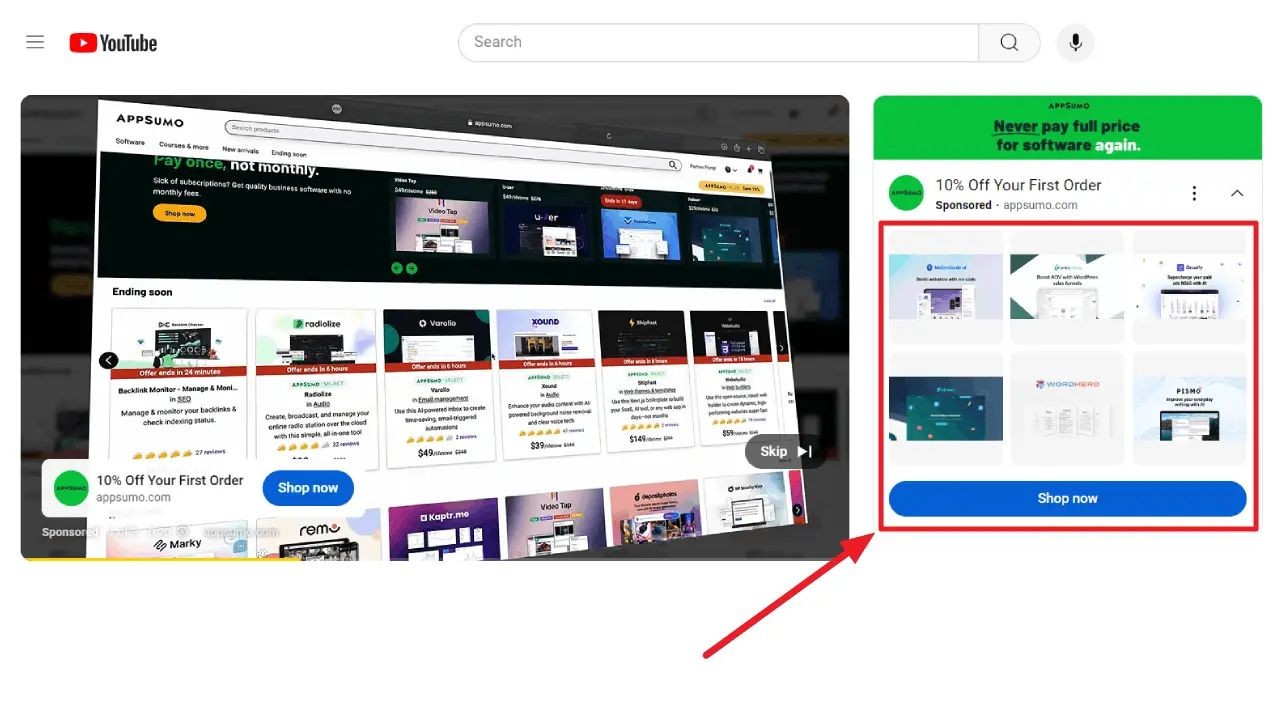Image resolution: width=1280 pixels, height=720 pixels.
Task: Open the 'Never pay full price' banner
Action: pos(1067,127)
